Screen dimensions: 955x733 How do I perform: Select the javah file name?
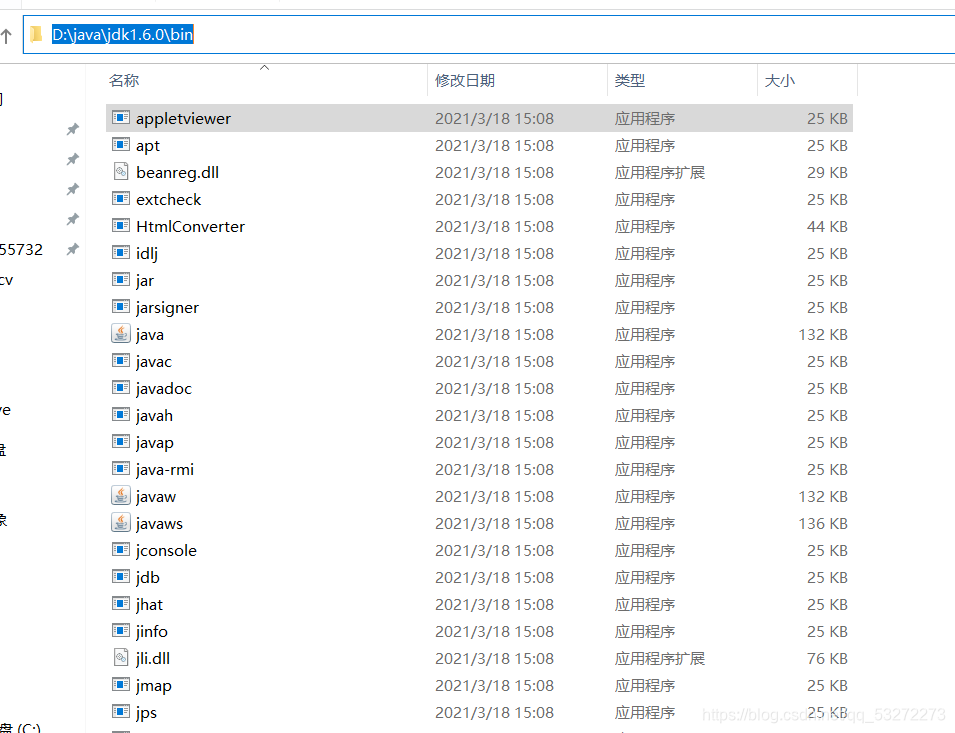pyautogui.click(x=154, y=415)
